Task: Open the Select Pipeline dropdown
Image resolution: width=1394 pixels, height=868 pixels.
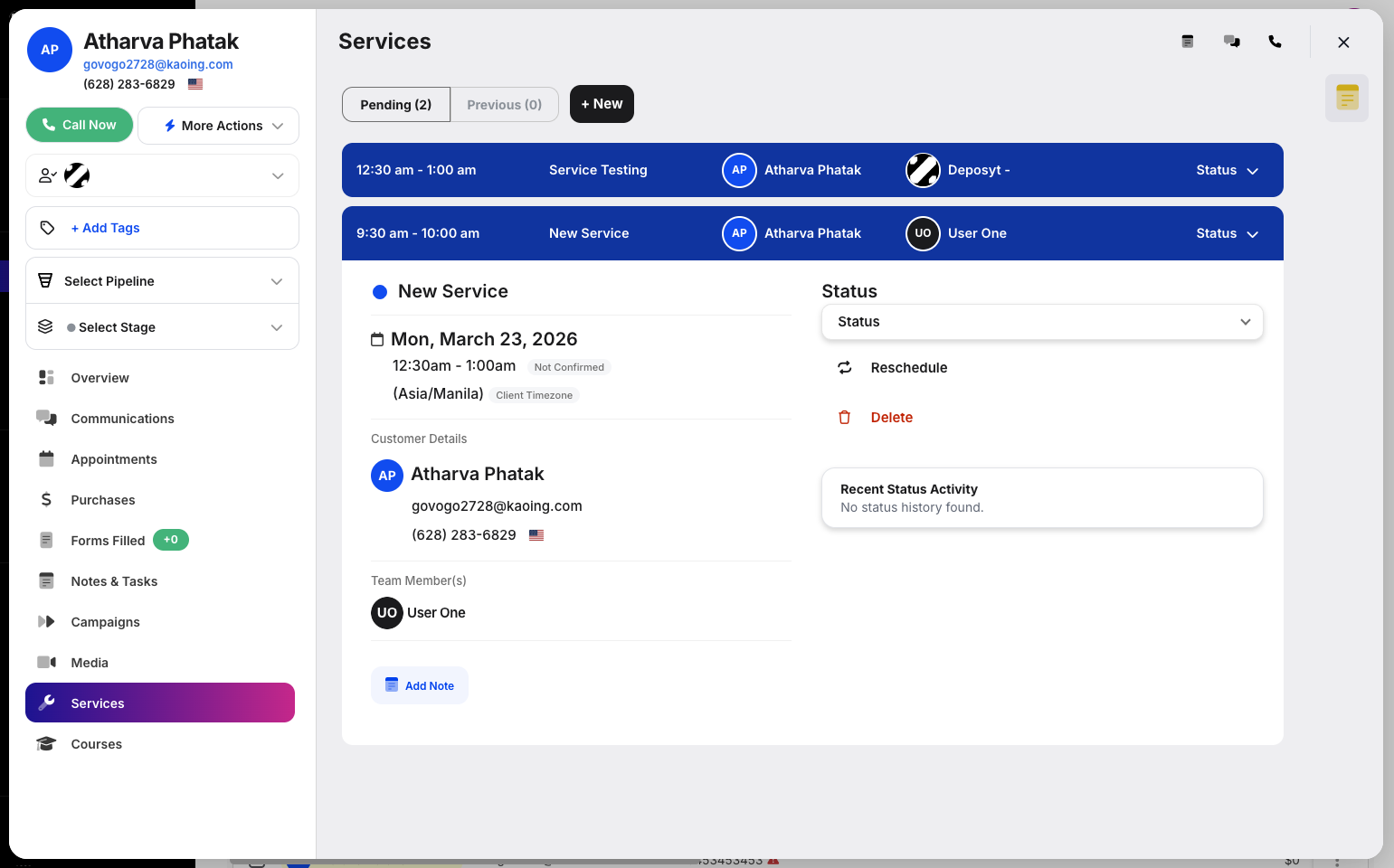Action: 162,281
